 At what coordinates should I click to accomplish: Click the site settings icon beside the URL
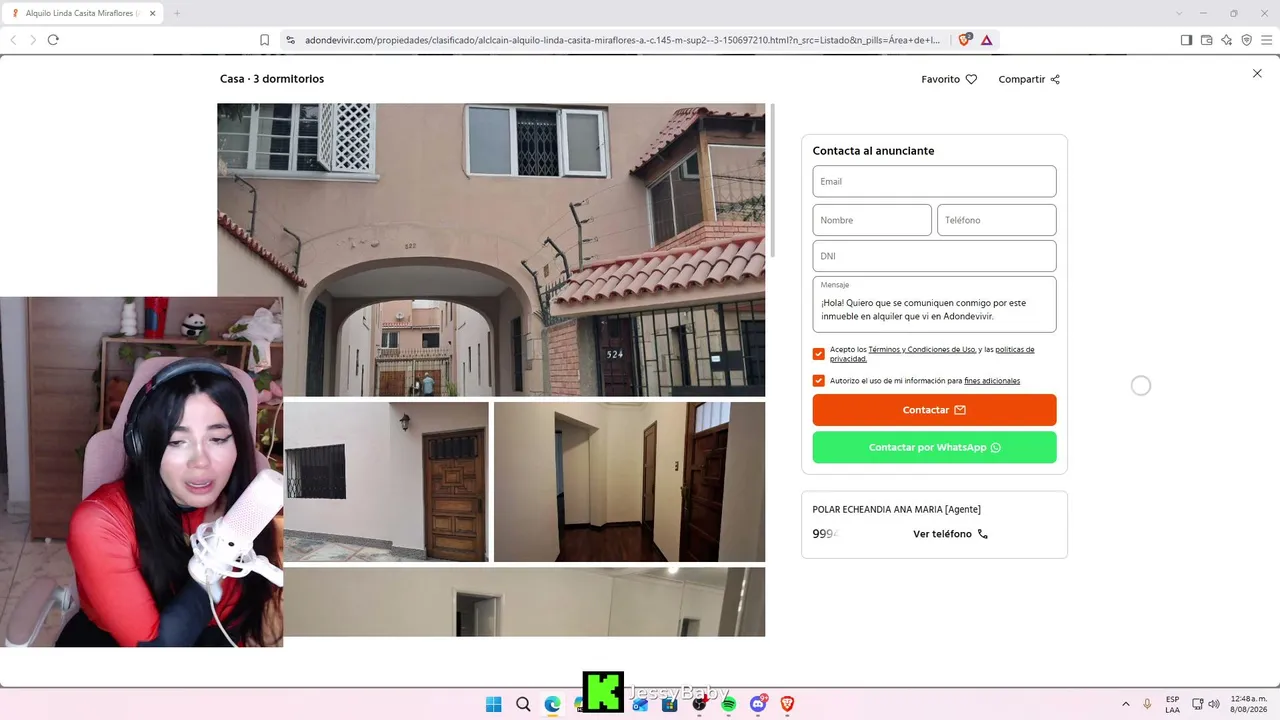291,40
